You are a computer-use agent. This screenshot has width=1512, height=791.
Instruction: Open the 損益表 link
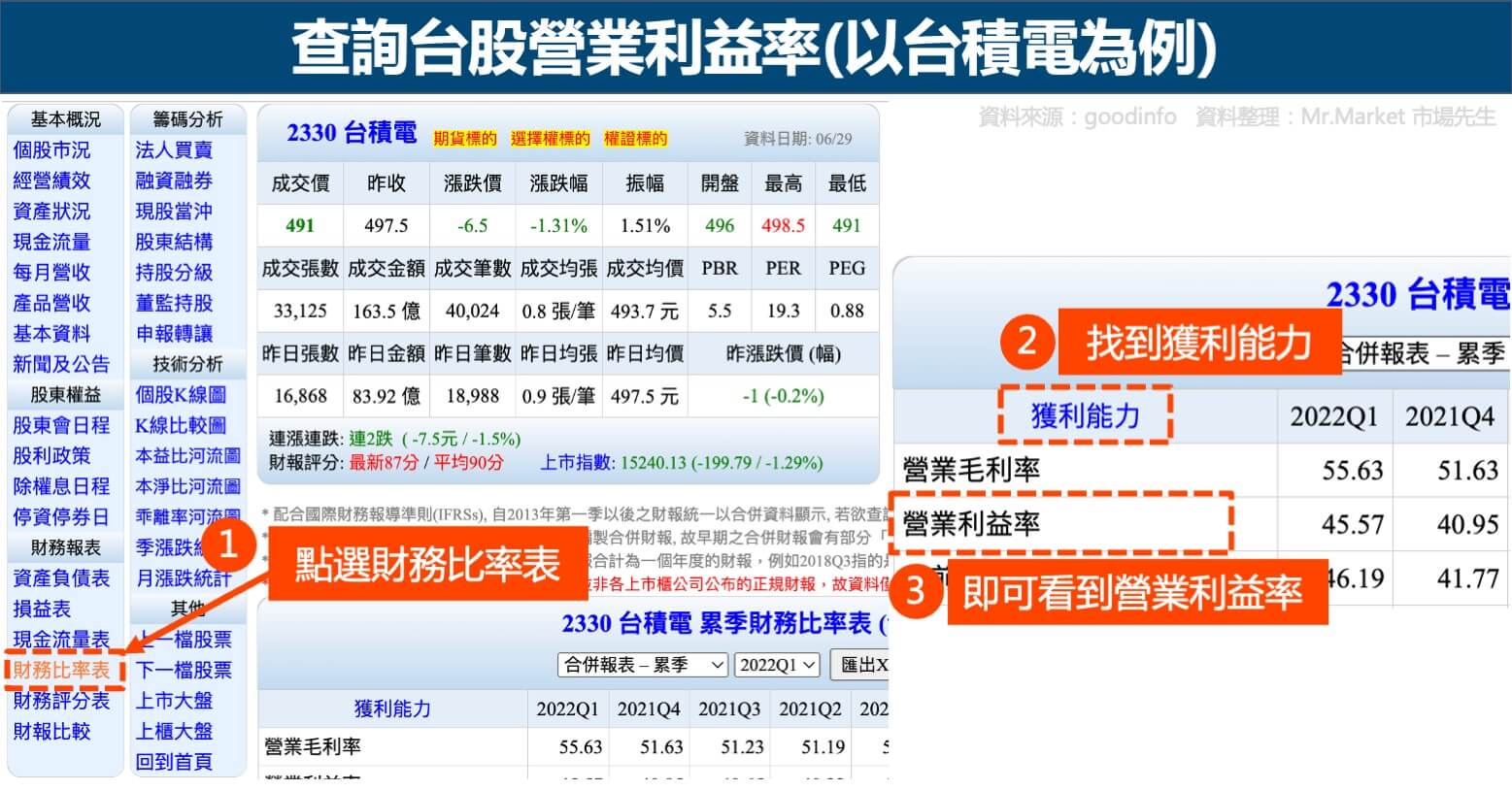[42, 609]
